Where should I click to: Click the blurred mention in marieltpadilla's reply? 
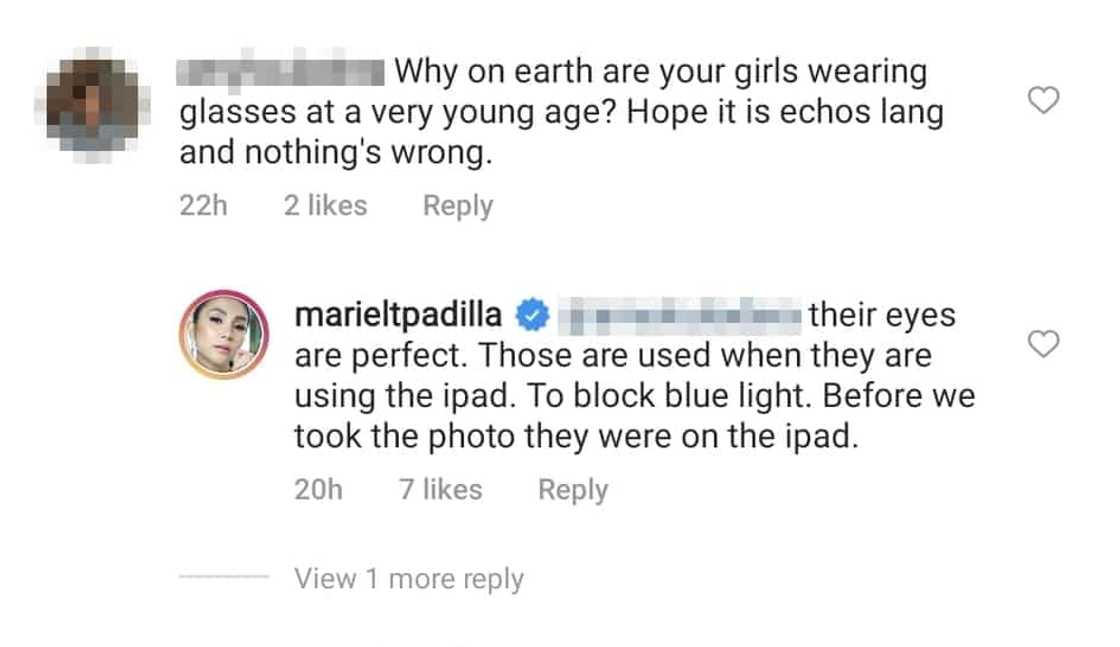(x=683, y=316)
